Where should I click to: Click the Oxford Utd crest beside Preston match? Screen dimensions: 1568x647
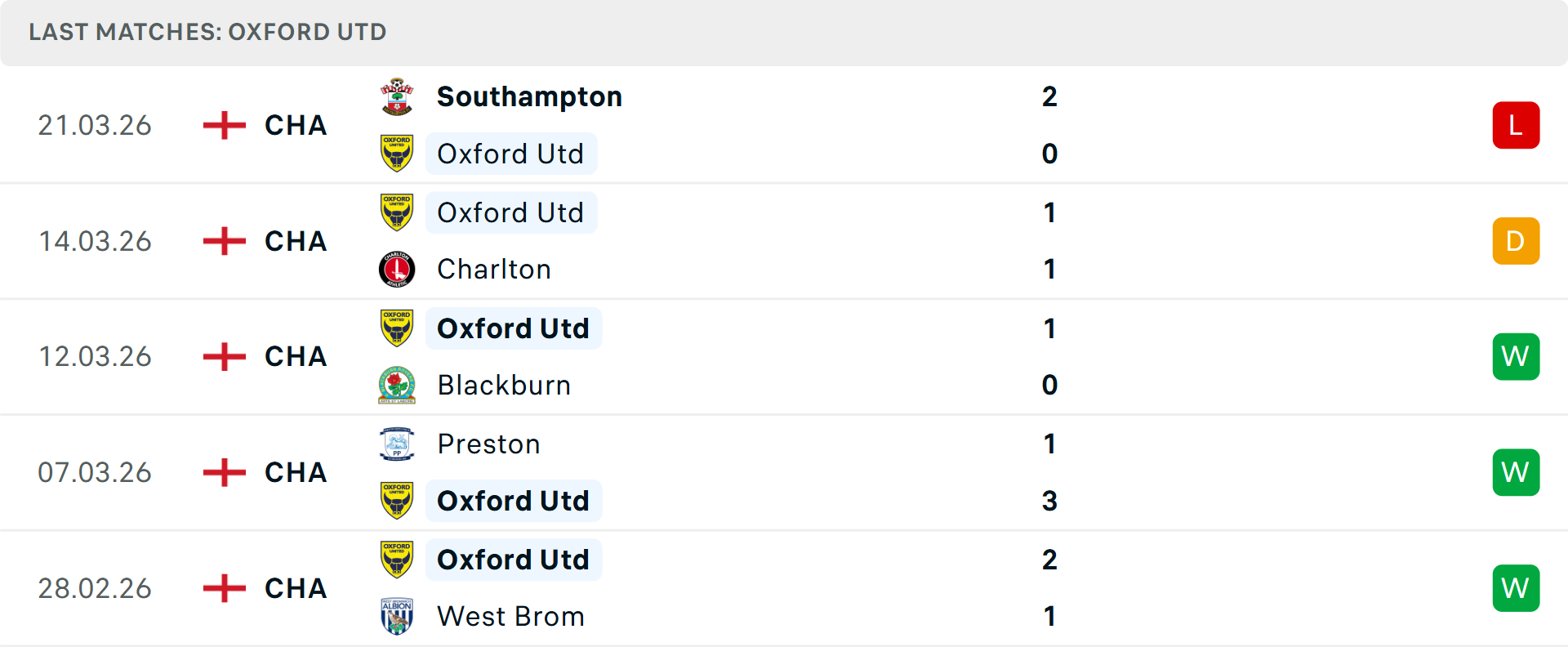click(x=397, y=501)
